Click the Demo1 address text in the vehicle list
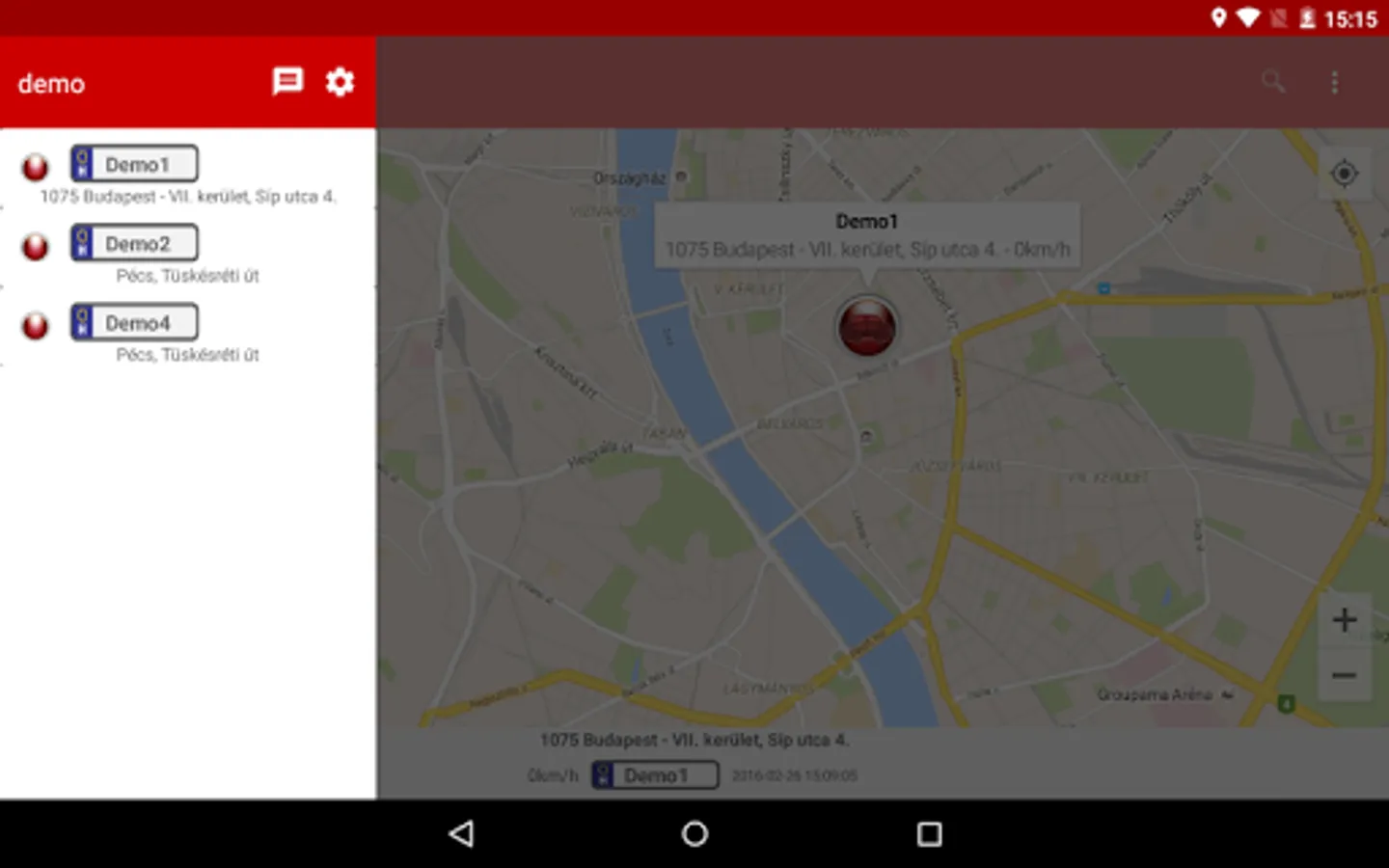 click(x=188, y=197)
